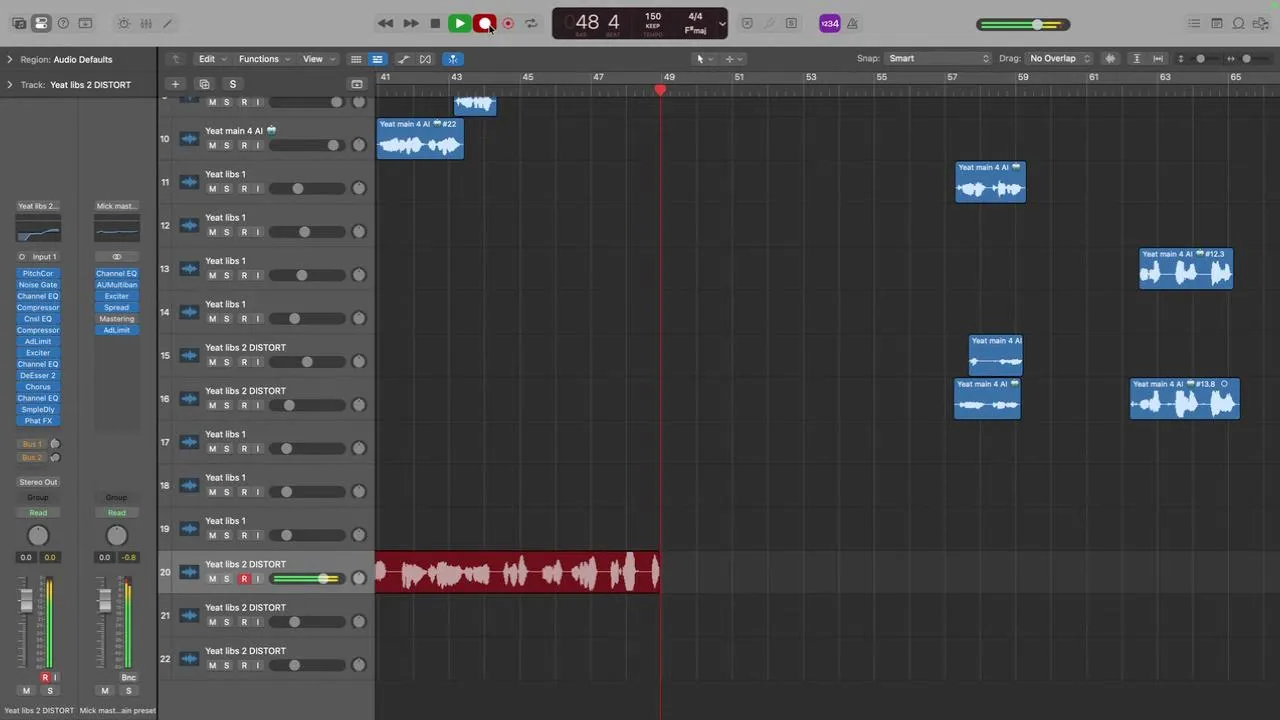Screen dimensions: 1280x720
Task: Solo track 16 Yeat libs 2 DISTORT
Action: 227,405
